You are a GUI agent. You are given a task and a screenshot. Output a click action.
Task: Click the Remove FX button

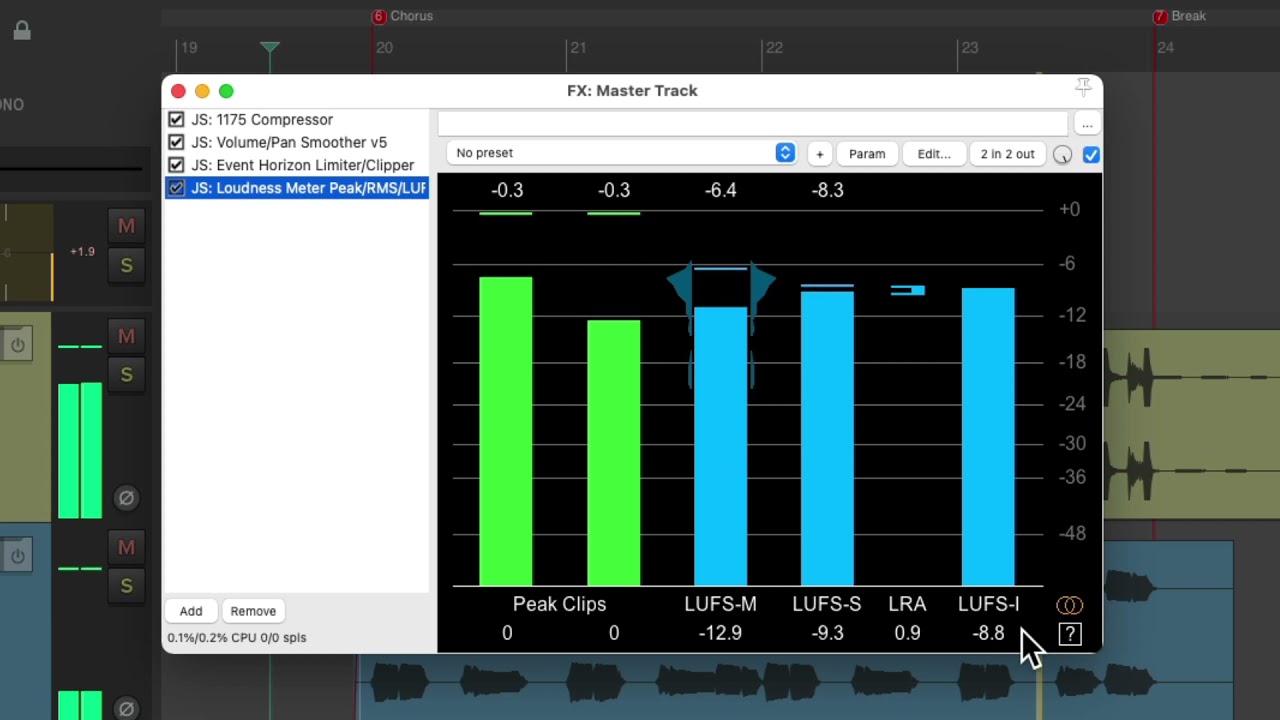pos(253,611)
